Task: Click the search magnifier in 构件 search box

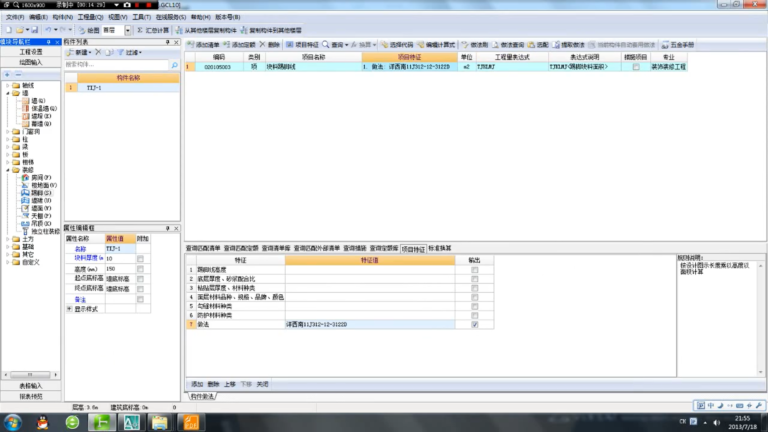Action: 174,65
